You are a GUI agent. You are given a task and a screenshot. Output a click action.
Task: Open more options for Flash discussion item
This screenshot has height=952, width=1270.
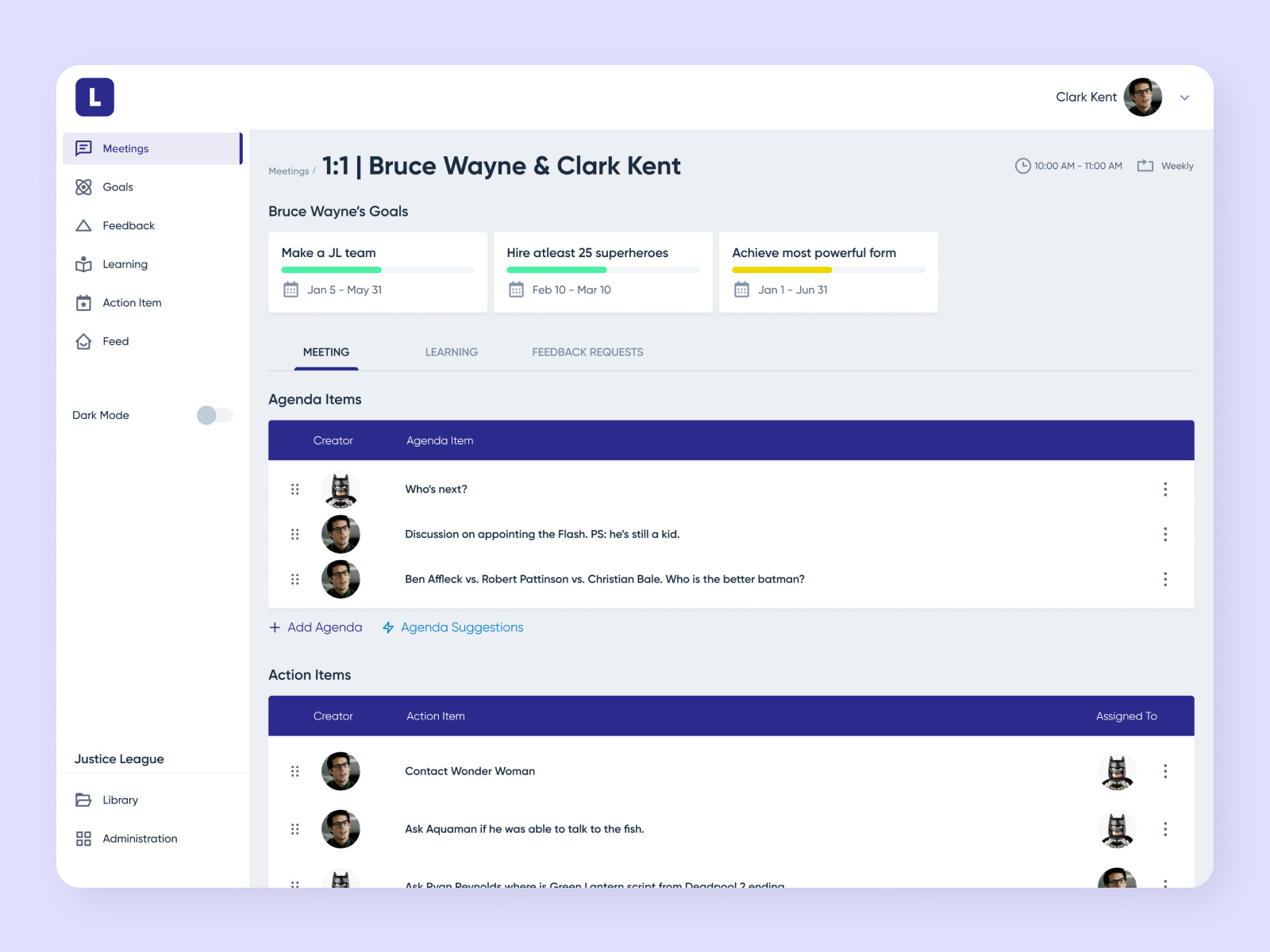tap(1165, 535)
